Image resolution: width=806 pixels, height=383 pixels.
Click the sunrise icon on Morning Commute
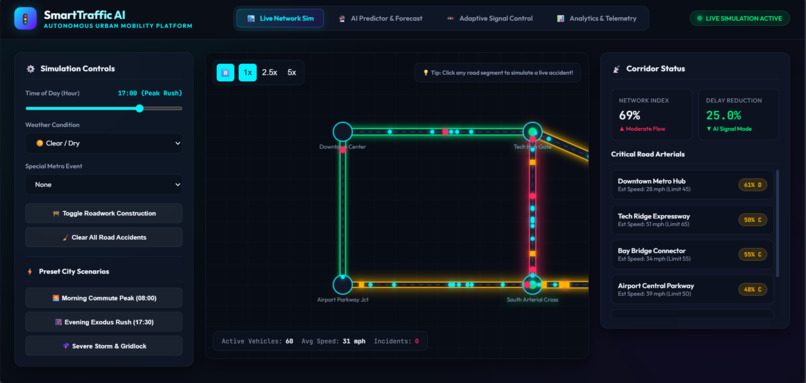56,298
